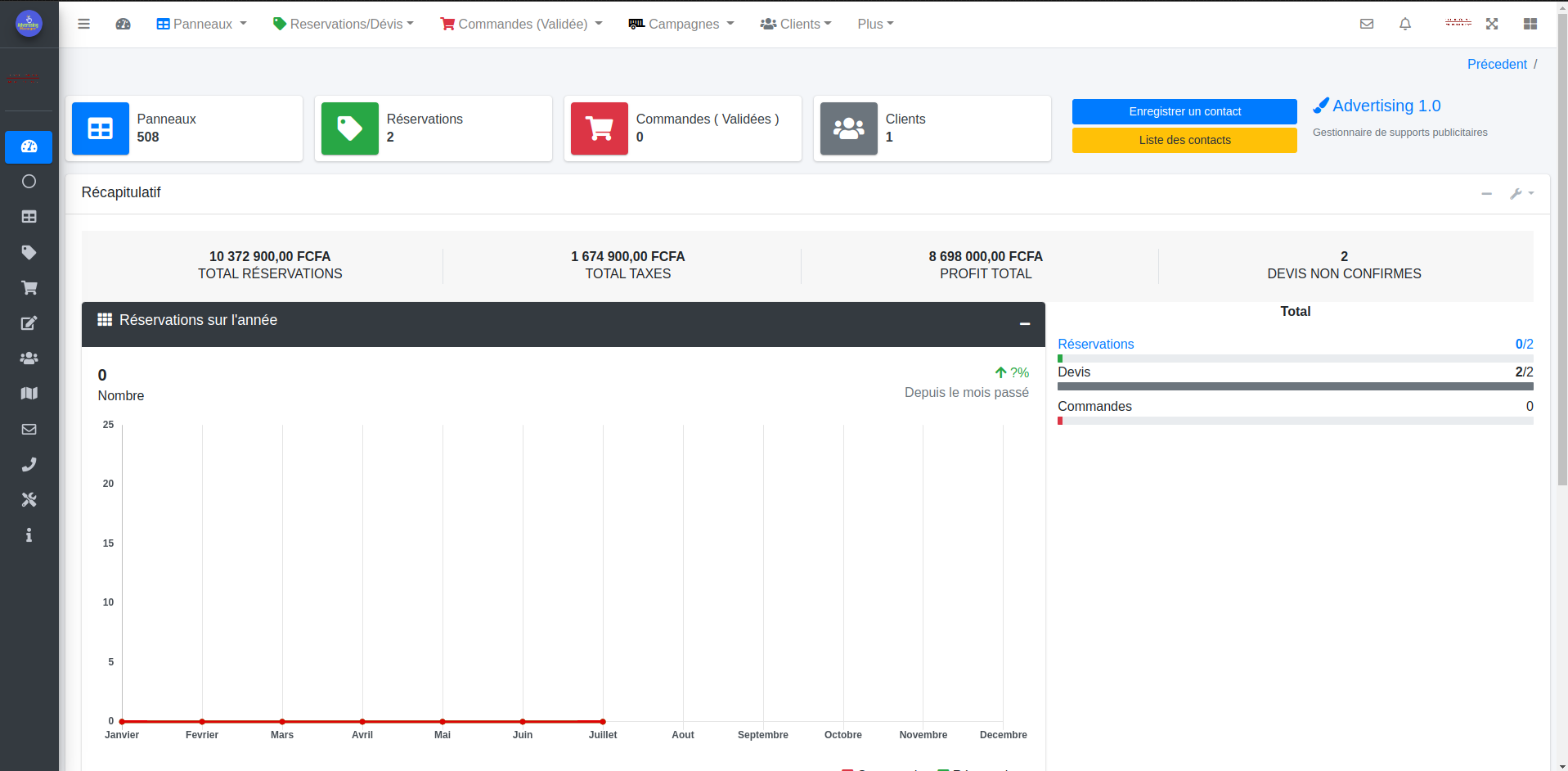
Task: Toggle fullscreen expand icon in top bar
Action: coord(1491,24)
